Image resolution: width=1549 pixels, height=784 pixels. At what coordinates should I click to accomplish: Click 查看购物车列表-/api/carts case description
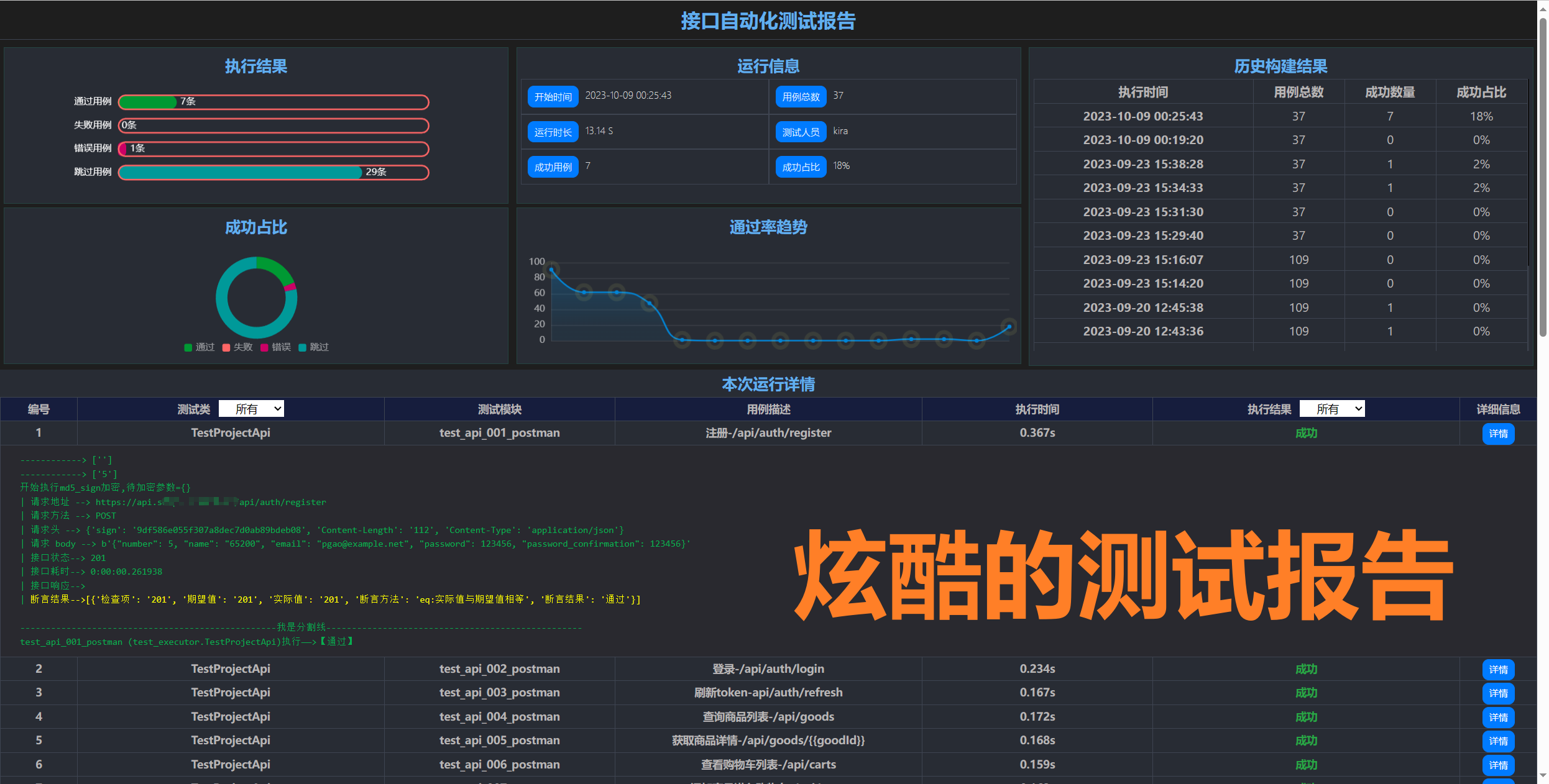pyautogui.click(x=768, y=765)
